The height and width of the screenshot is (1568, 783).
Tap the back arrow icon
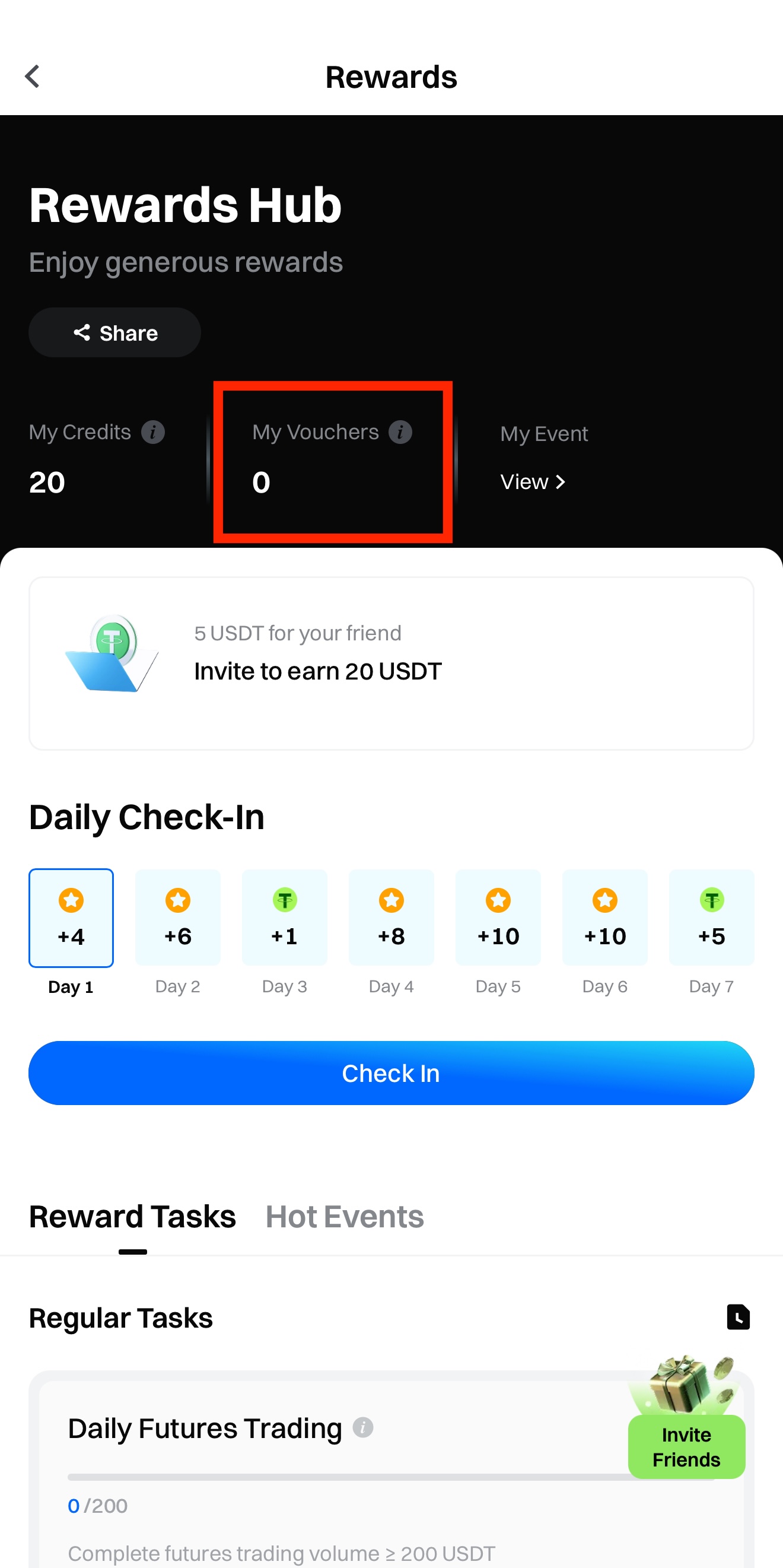click(x=33, y=77)
